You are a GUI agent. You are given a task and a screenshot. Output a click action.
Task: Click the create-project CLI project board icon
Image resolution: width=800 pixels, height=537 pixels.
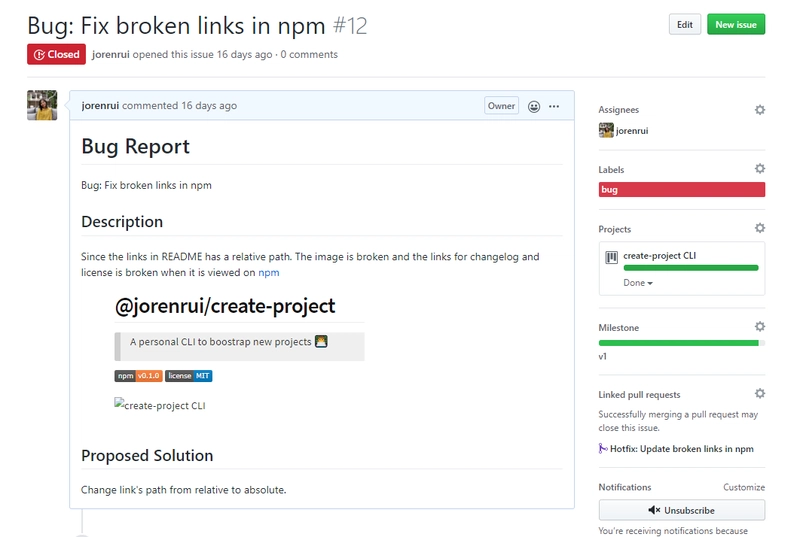pyautogui.click(x=611, y=257)
